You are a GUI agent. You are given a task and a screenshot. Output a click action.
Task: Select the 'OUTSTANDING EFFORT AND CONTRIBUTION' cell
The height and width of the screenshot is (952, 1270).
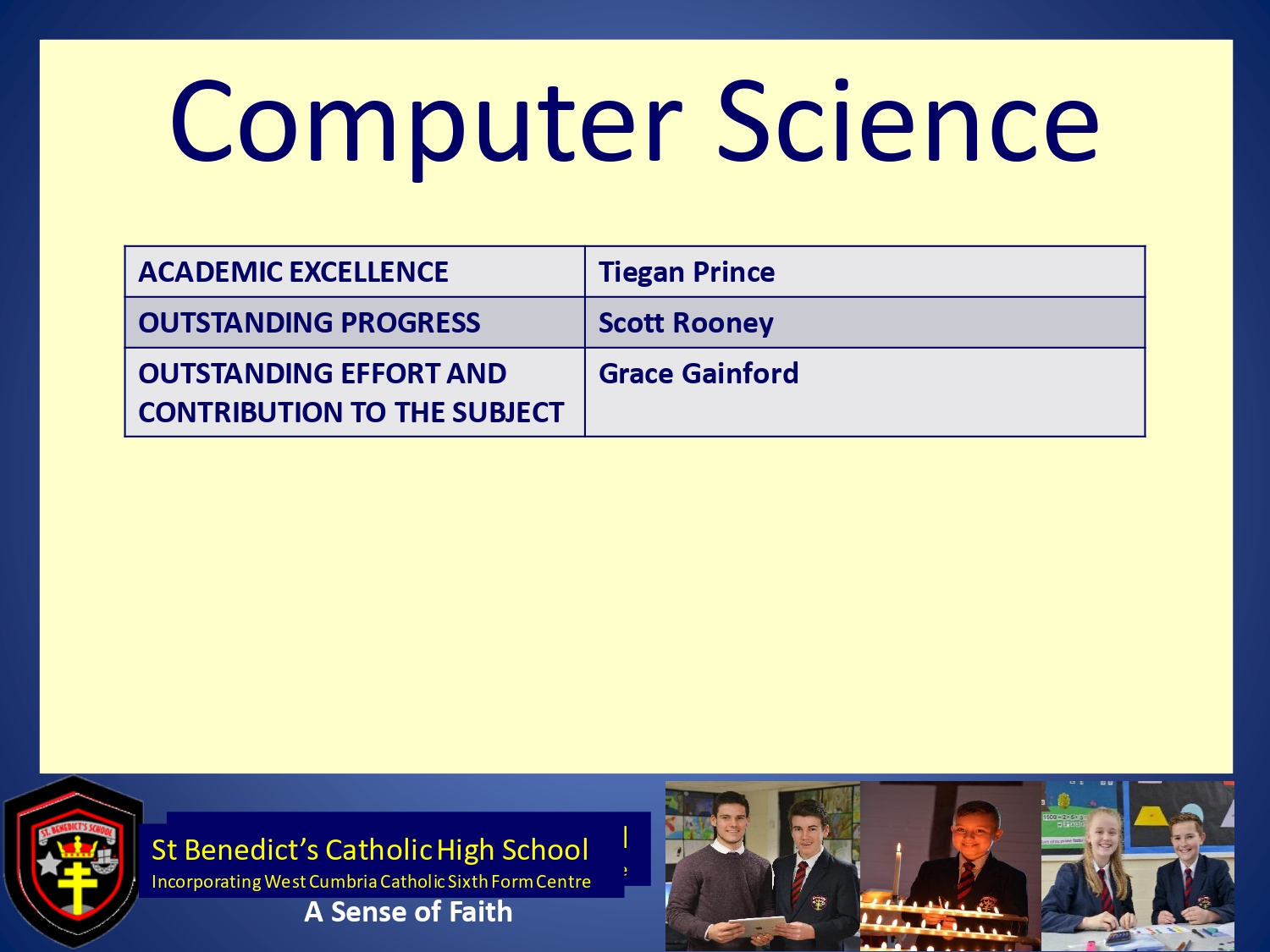pos(354,393)
